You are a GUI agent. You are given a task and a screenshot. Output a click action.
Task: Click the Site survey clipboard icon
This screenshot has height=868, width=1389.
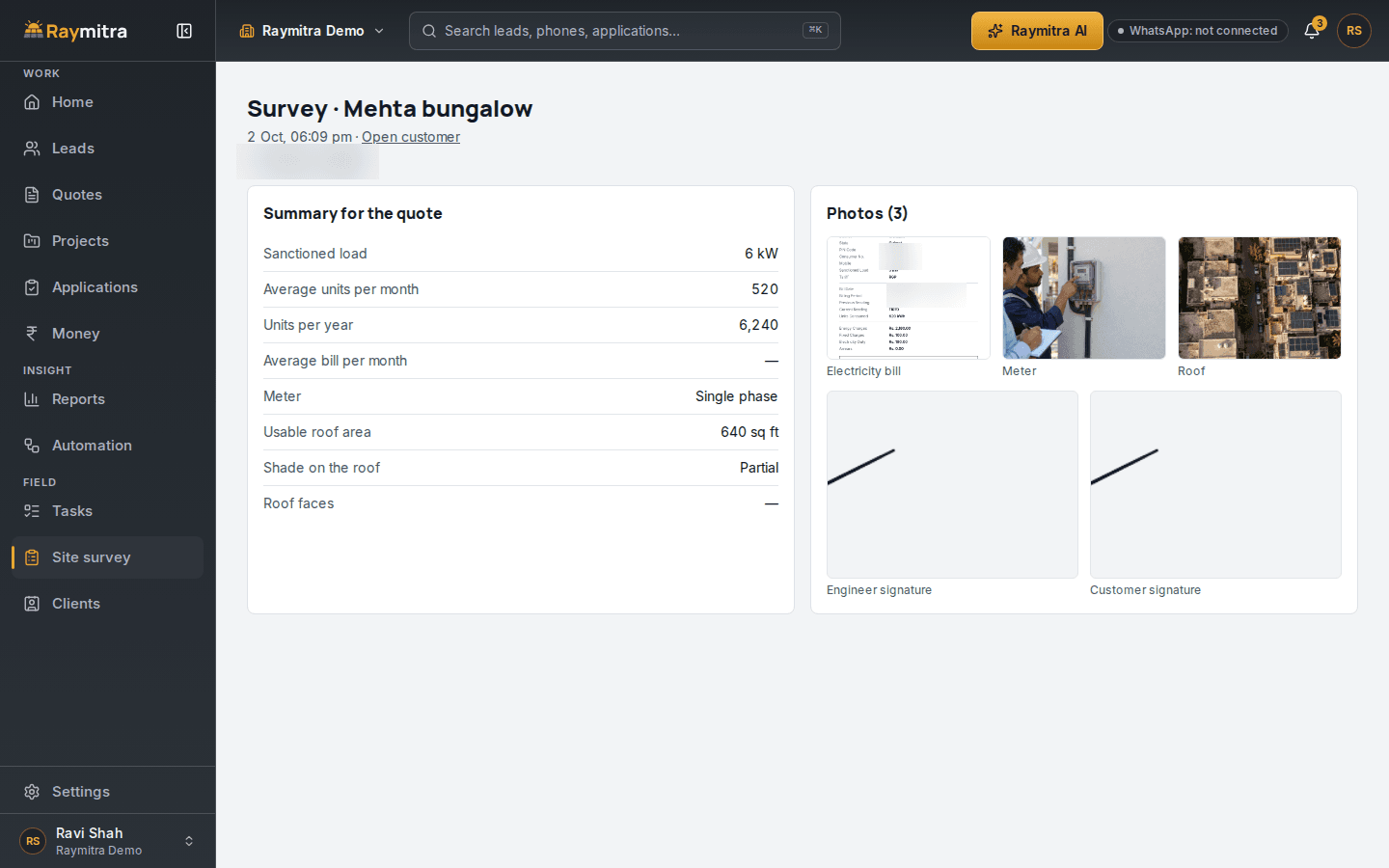32,557
